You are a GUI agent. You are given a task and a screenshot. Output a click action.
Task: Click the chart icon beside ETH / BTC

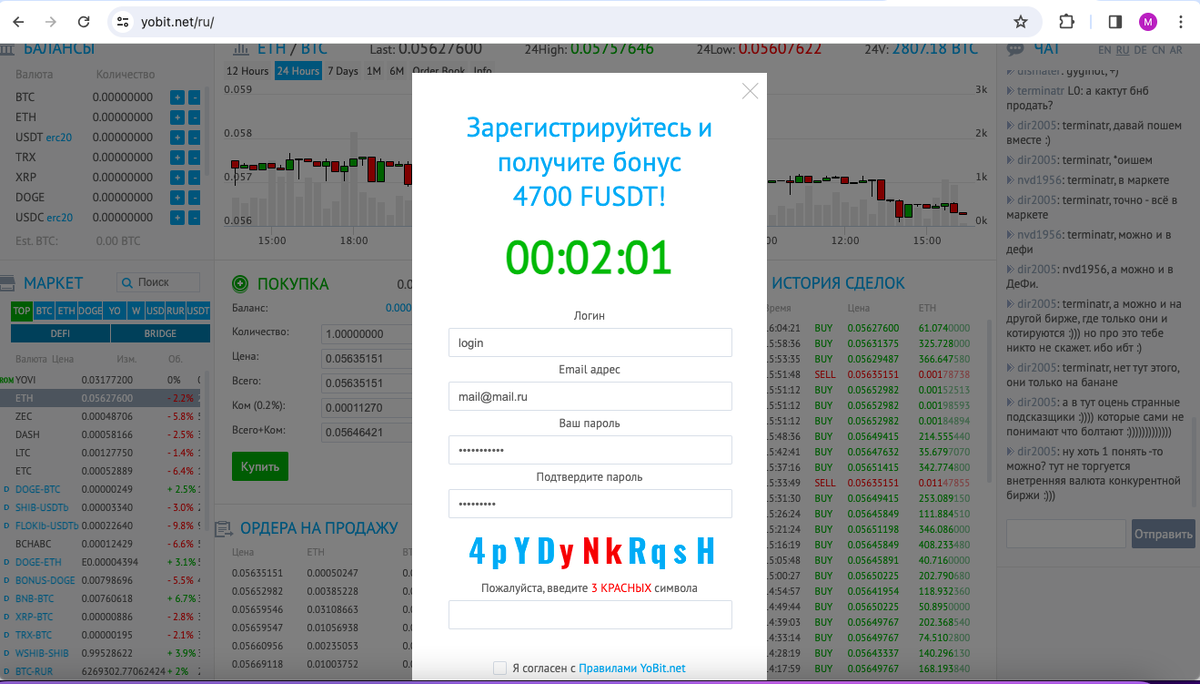(240, 49)
